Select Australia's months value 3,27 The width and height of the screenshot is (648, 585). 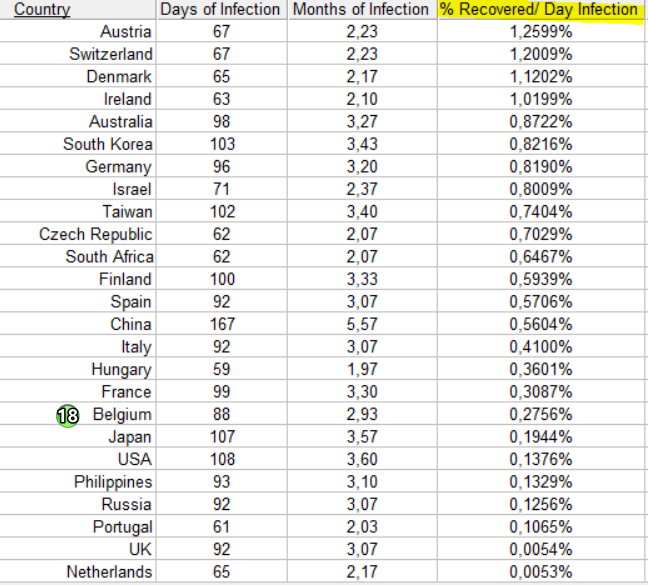(x=362, y=121)
